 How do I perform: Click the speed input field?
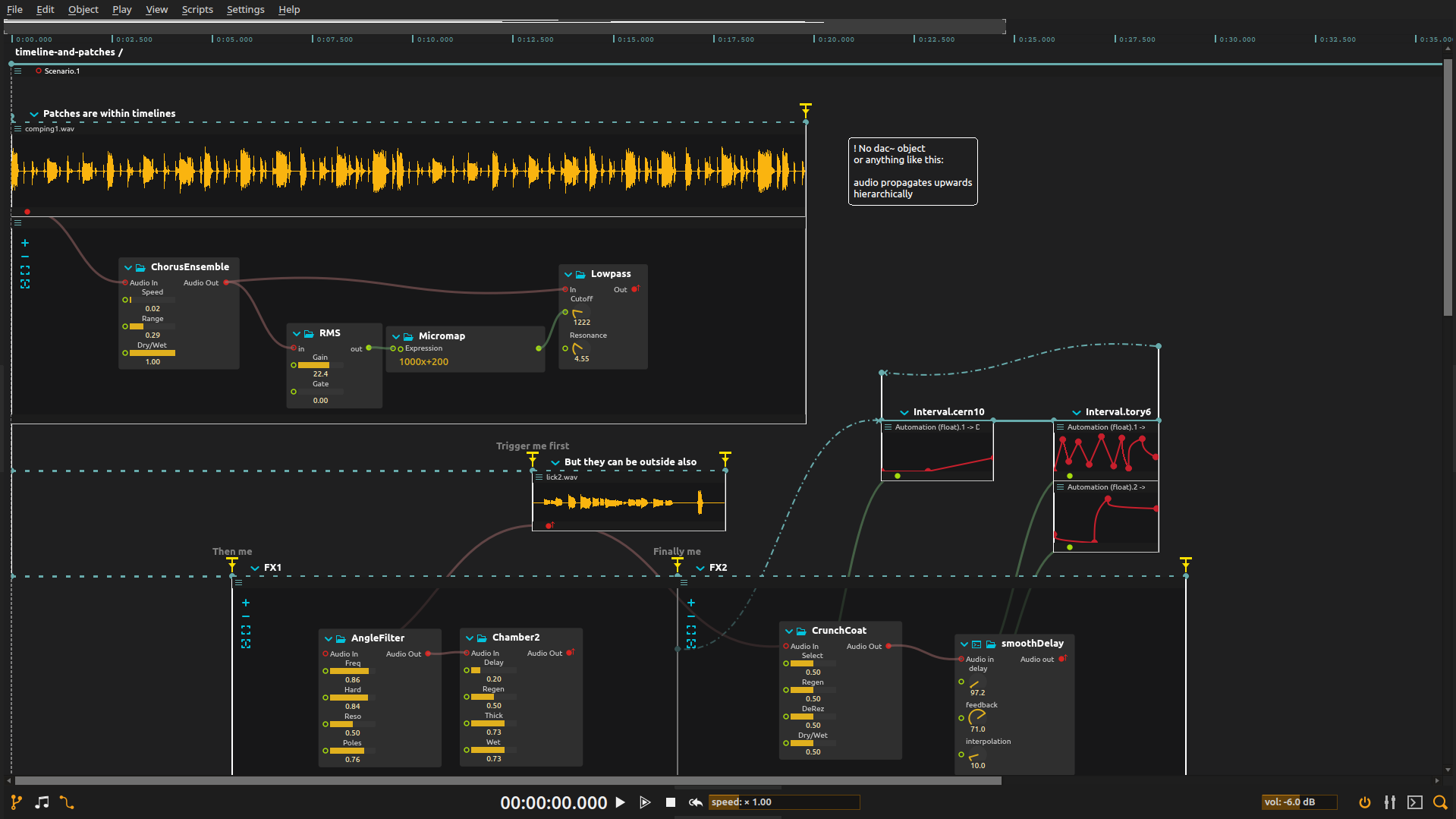pyautogui.click(x=785, y=802)
